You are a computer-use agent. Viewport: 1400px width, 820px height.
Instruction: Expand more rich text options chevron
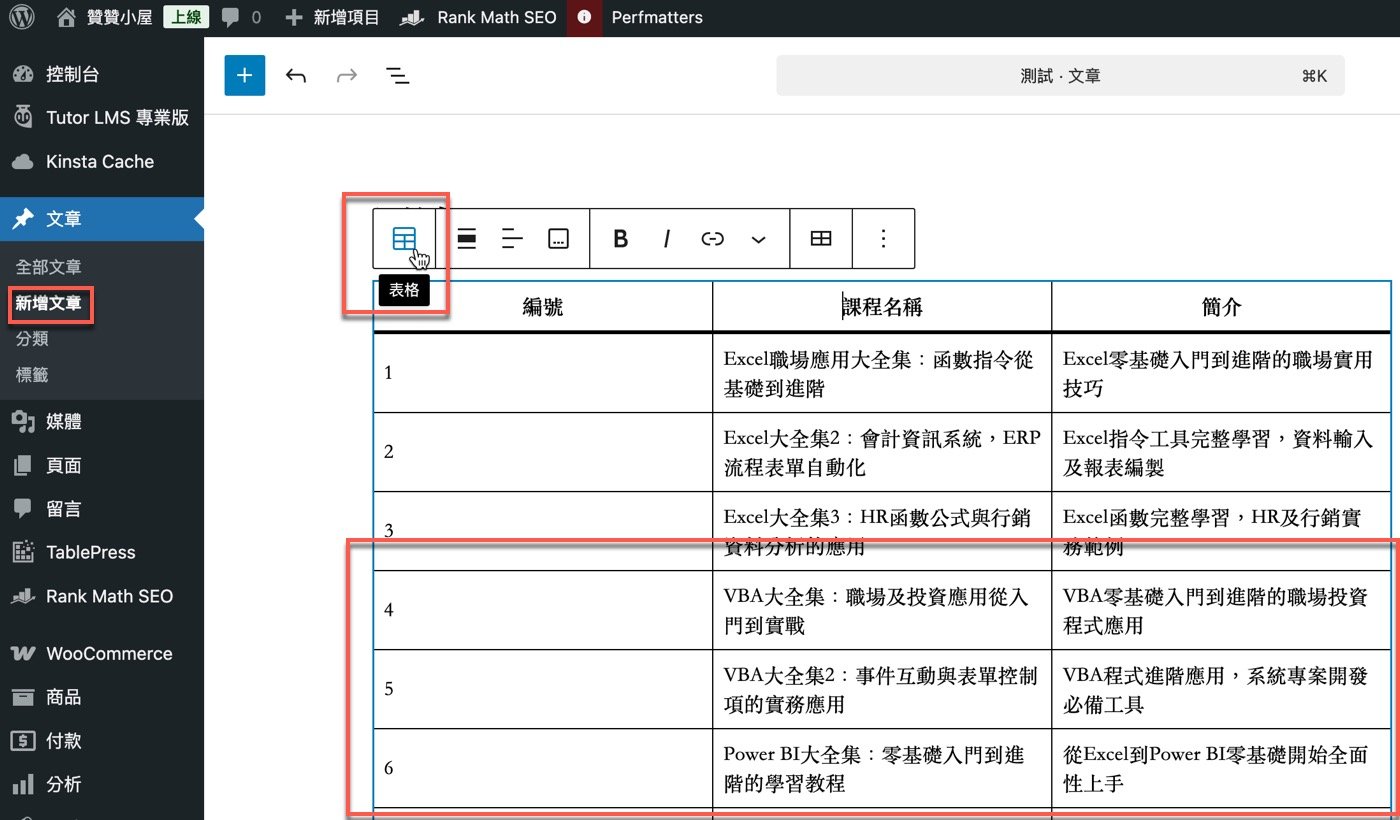[x=759, y=239]
